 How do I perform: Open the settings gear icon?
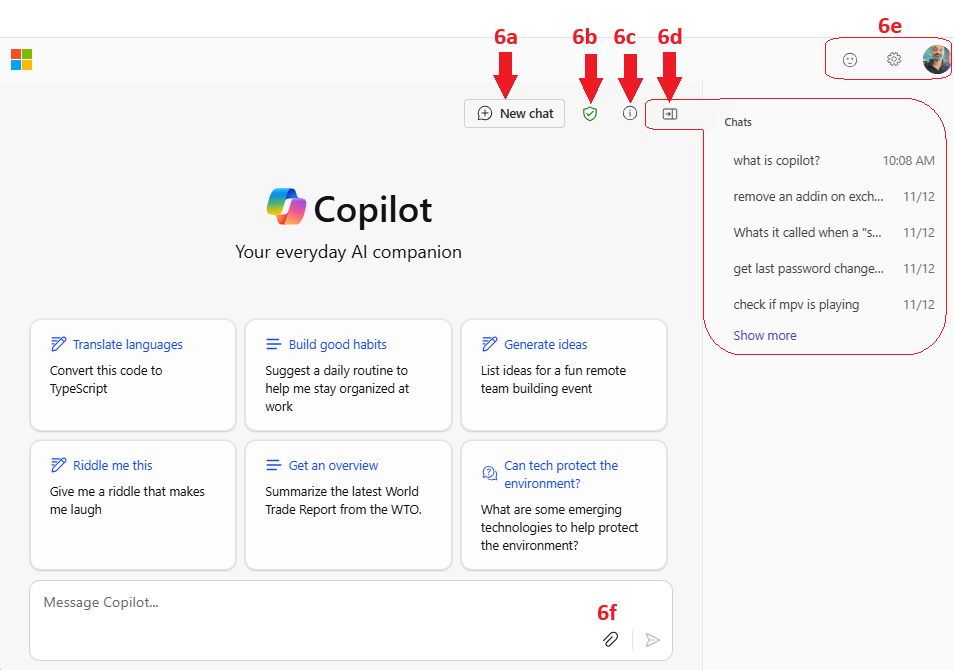(894, 59)
